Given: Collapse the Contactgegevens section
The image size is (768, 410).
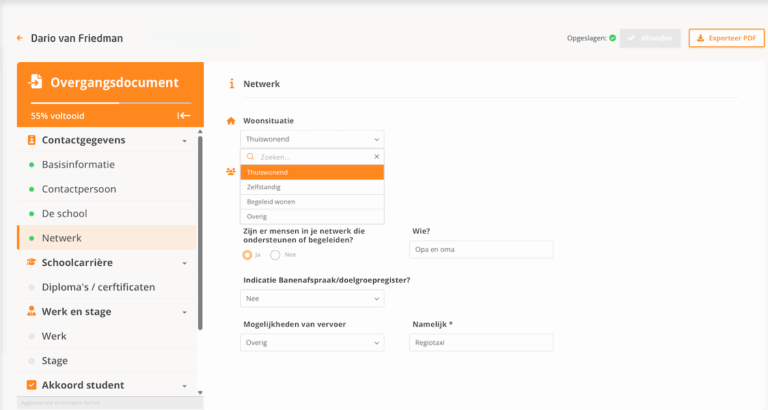Looking at the screenshot, I should [x=184, y=141].
